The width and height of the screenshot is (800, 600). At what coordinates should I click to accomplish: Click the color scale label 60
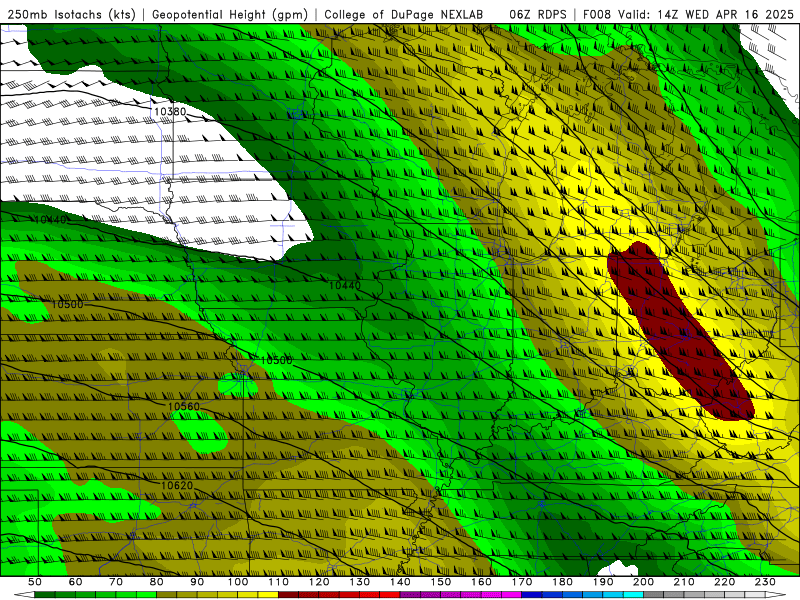[76, 582]
